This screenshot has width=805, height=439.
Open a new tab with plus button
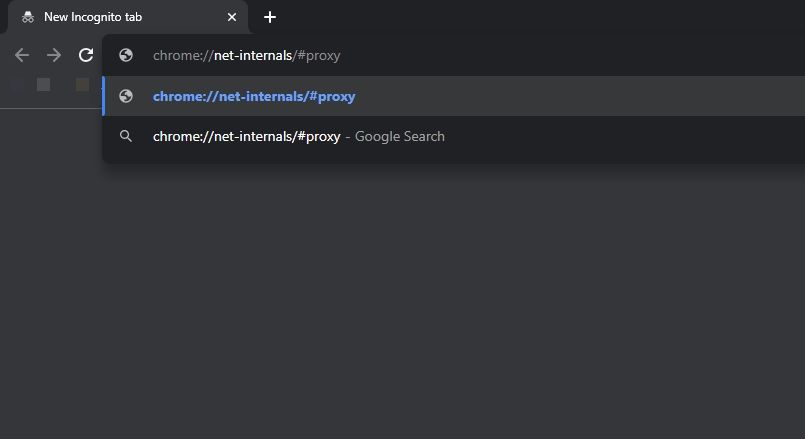click(270, 17)
